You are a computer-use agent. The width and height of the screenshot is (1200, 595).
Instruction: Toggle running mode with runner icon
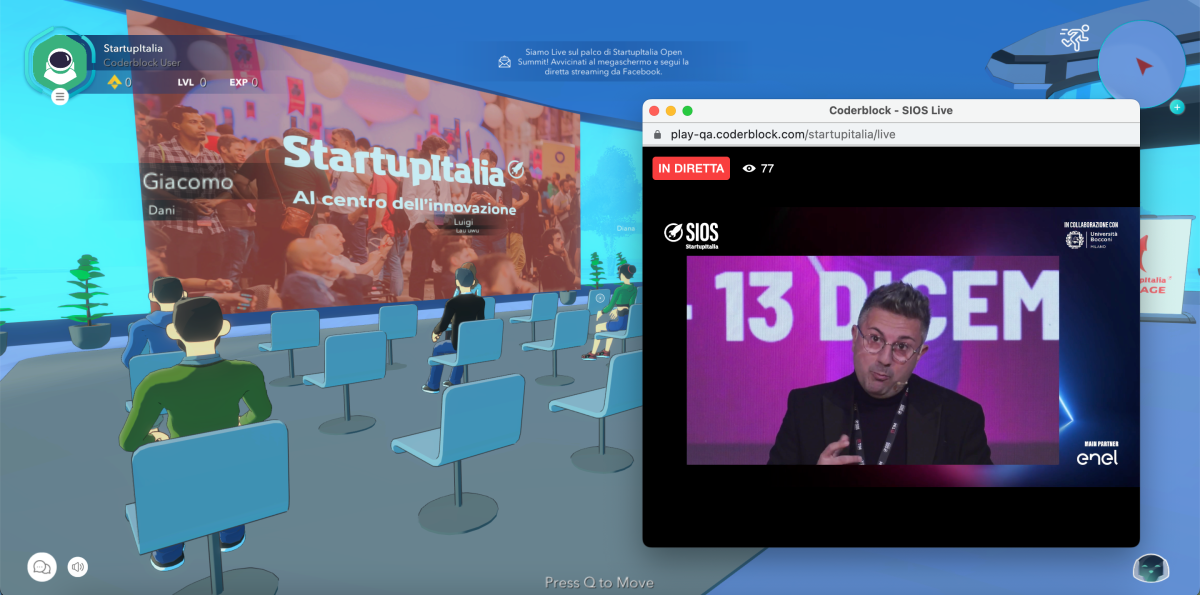coord(1073,39)
